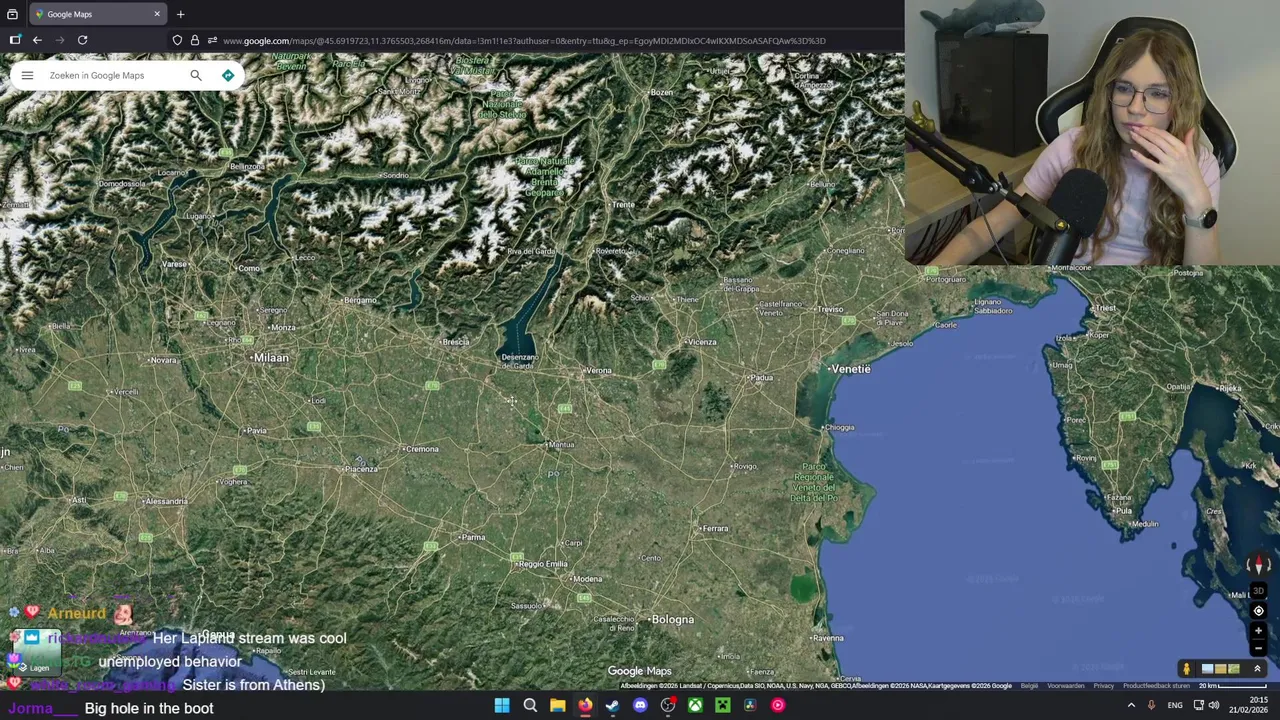
Task: Close the Google Maps browser tab
Action: tap(157, 14)
